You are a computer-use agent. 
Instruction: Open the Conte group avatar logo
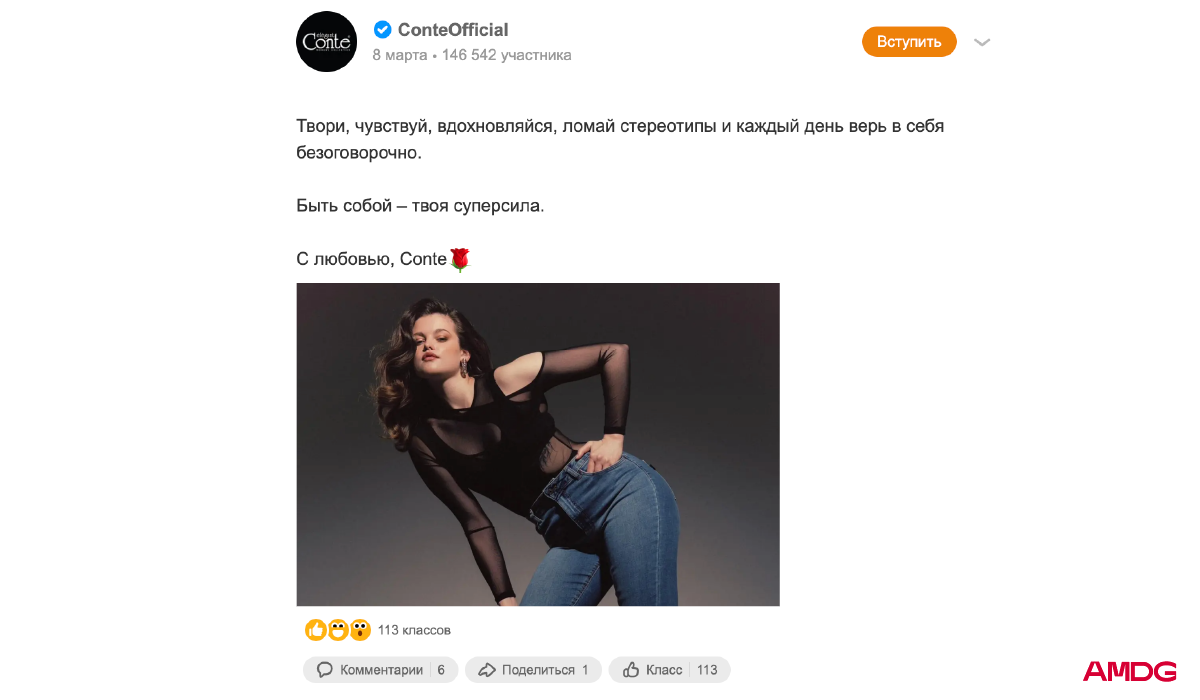point(327,42)
